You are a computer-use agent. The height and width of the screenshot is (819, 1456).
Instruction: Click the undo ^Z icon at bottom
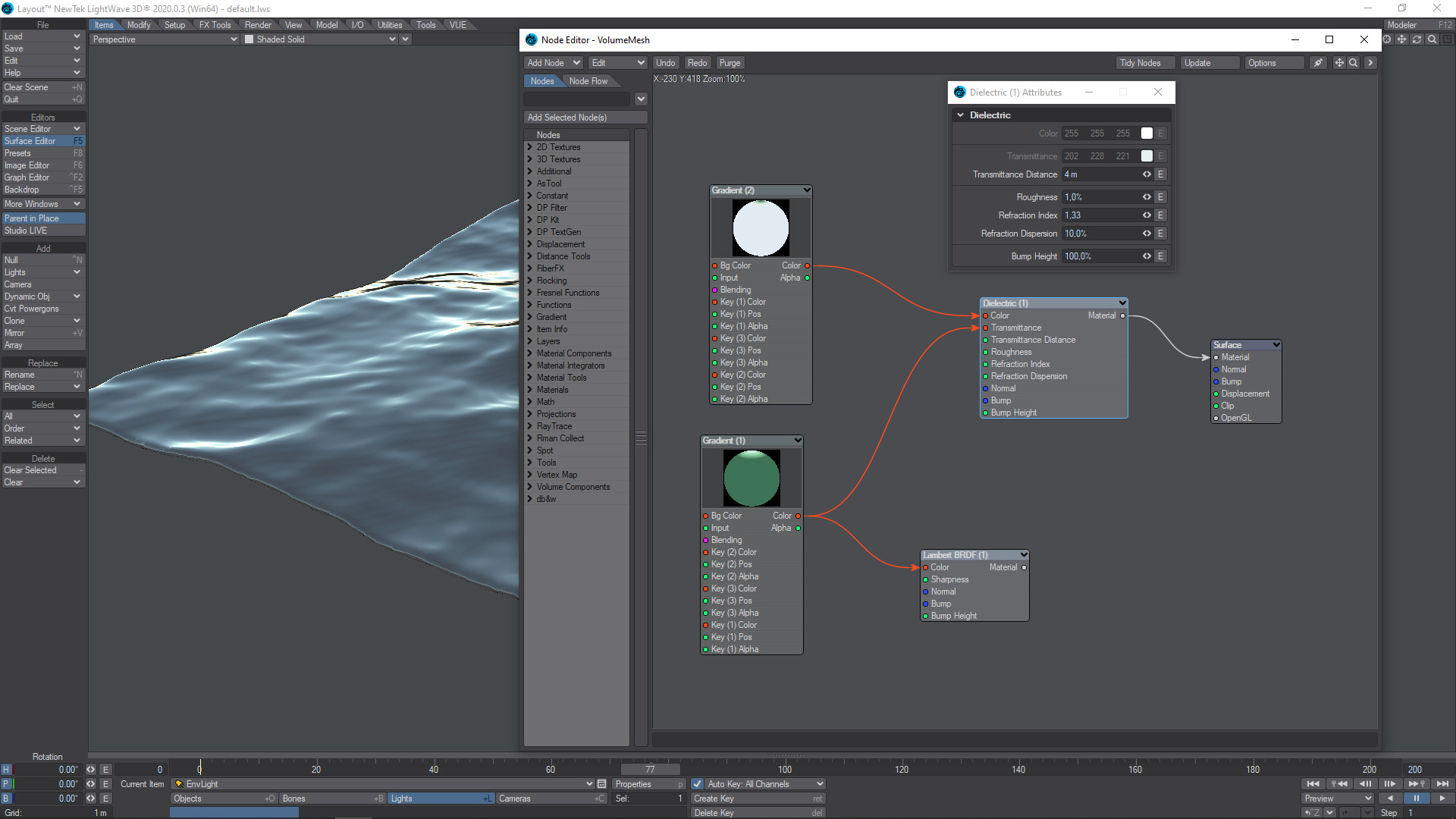click(x=1313, y=813)
